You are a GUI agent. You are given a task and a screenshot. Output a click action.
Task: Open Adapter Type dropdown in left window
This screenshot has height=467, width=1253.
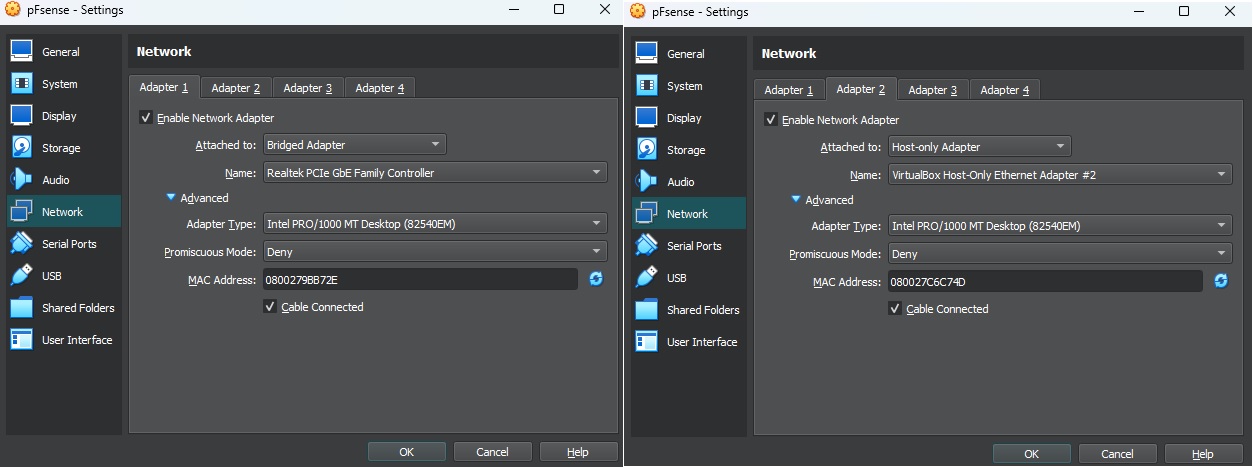[x=435, y=224]
